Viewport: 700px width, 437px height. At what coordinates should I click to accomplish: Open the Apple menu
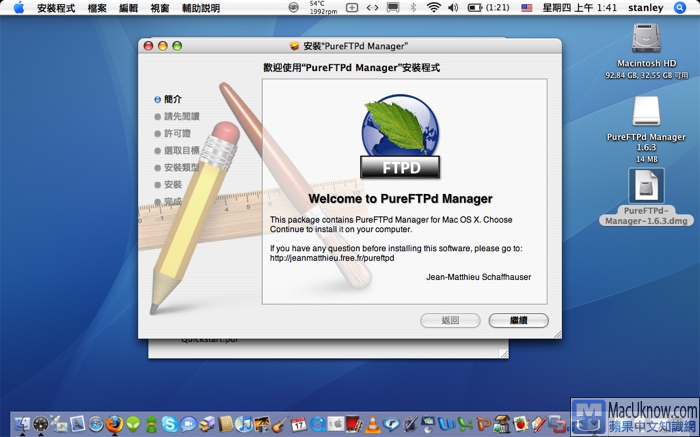tap(19, 8)
